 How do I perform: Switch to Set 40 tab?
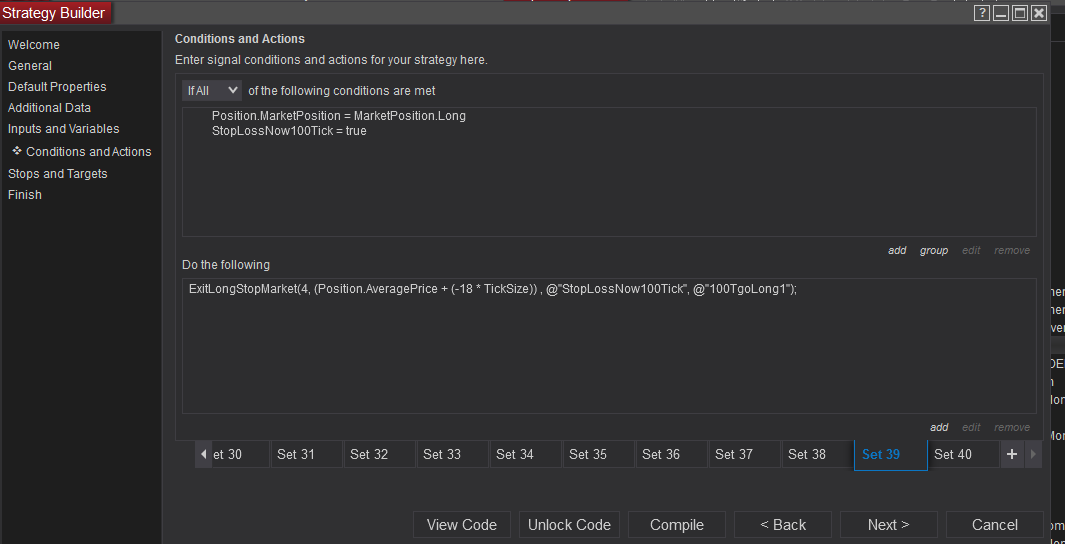click(952, 454)
